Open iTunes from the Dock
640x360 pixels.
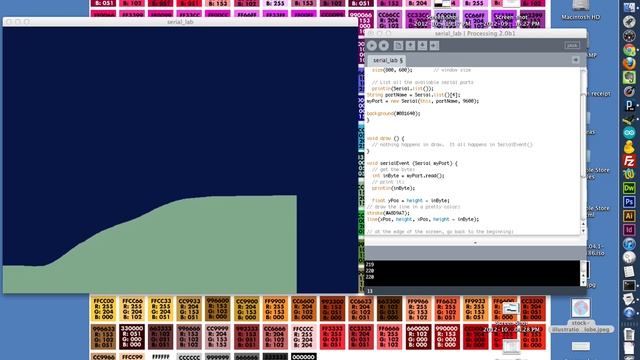629,244
